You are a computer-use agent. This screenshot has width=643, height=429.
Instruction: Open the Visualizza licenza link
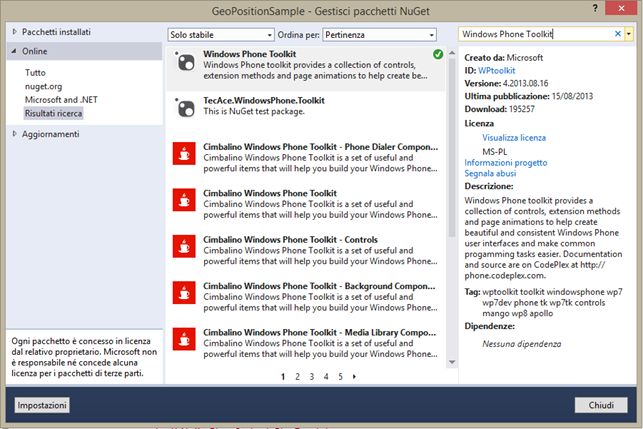[x=514, y=138]
